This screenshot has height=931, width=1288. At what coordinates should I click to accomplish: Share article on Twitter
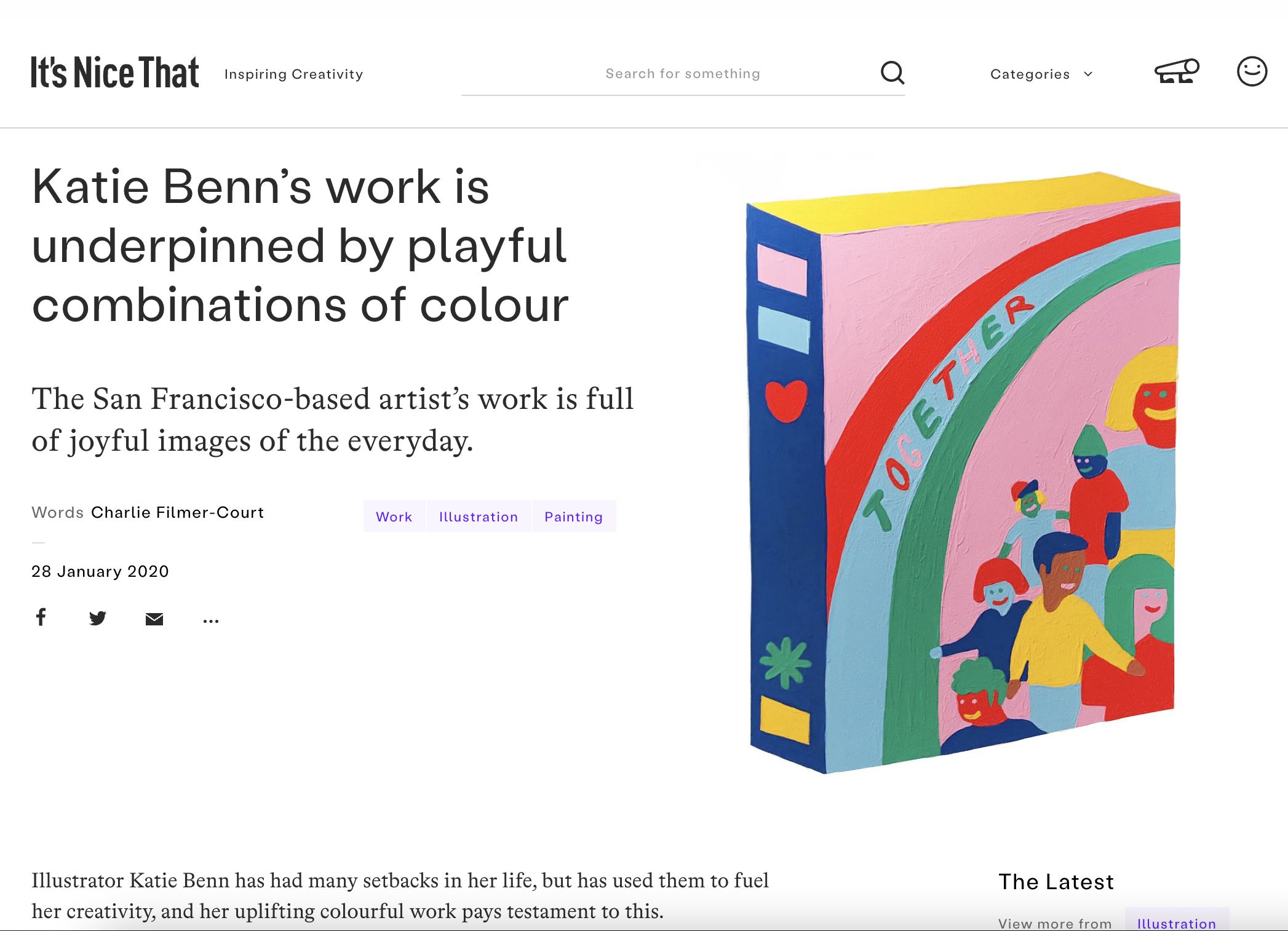click(97, 618)
